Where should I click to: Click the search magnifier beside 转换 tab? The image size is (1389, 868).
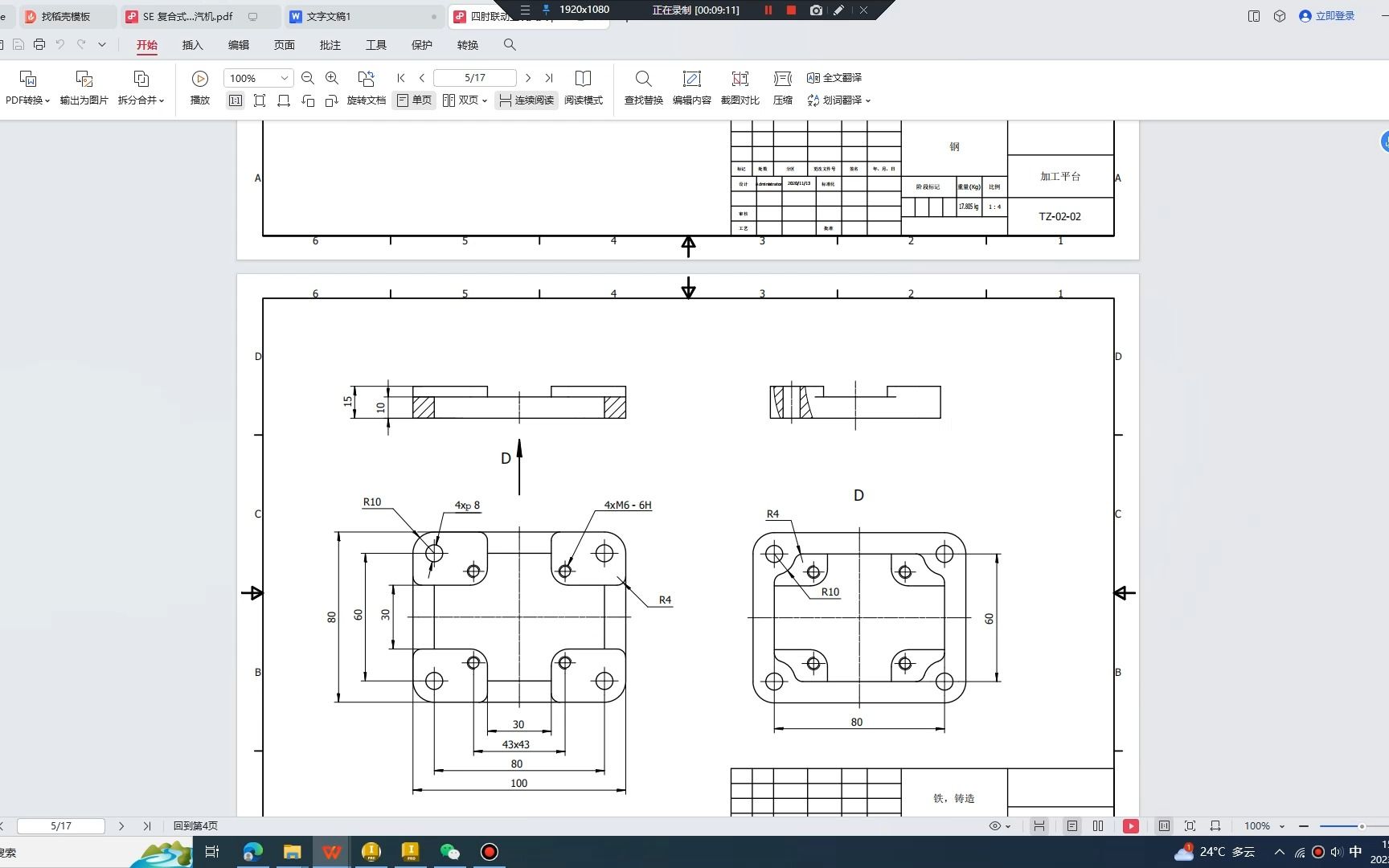[x=510, y=45]
